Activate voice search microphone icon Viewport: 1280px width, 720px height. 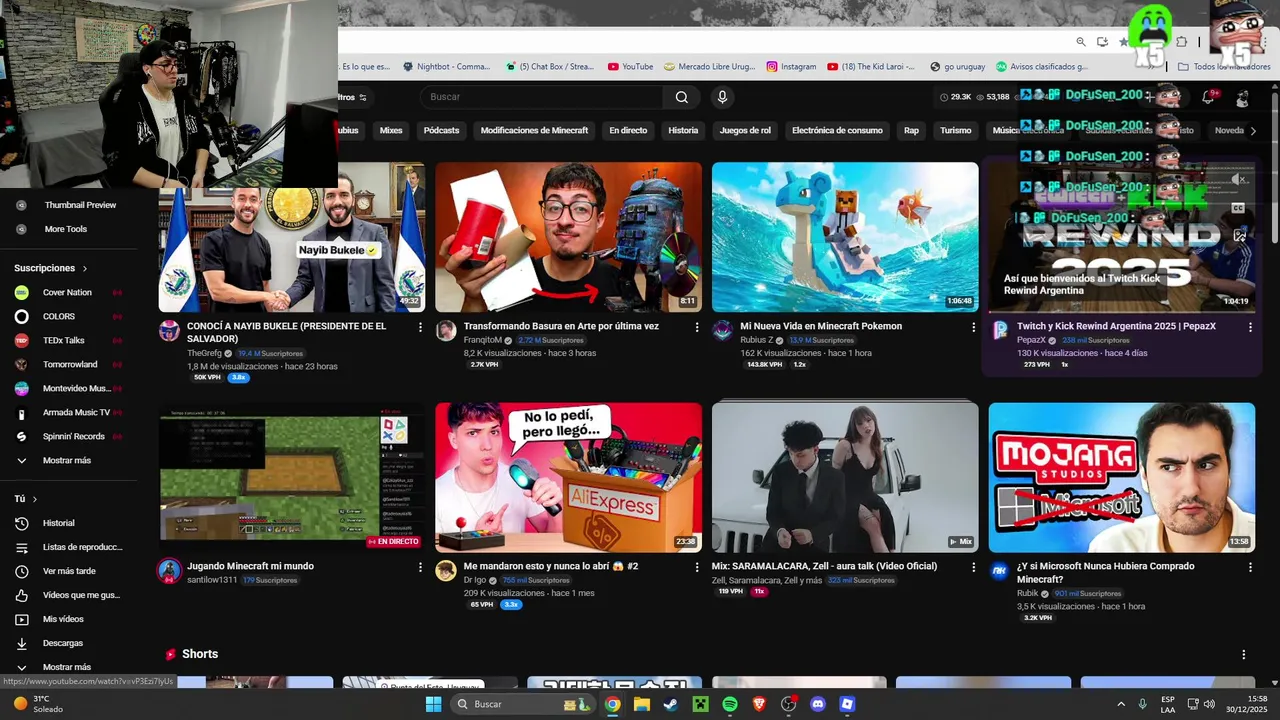point(722,97)
